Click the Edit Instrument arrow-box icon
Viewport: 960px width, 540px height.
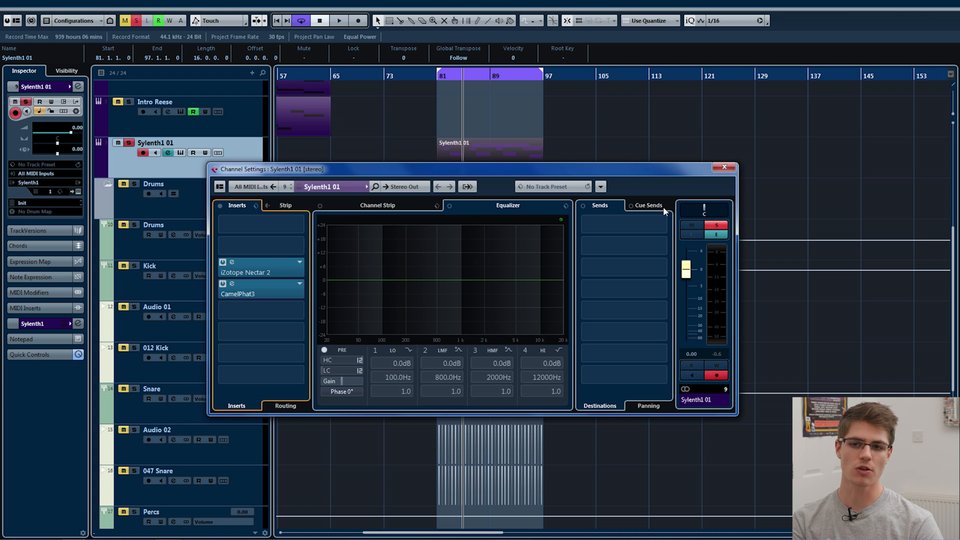point(467,186)
